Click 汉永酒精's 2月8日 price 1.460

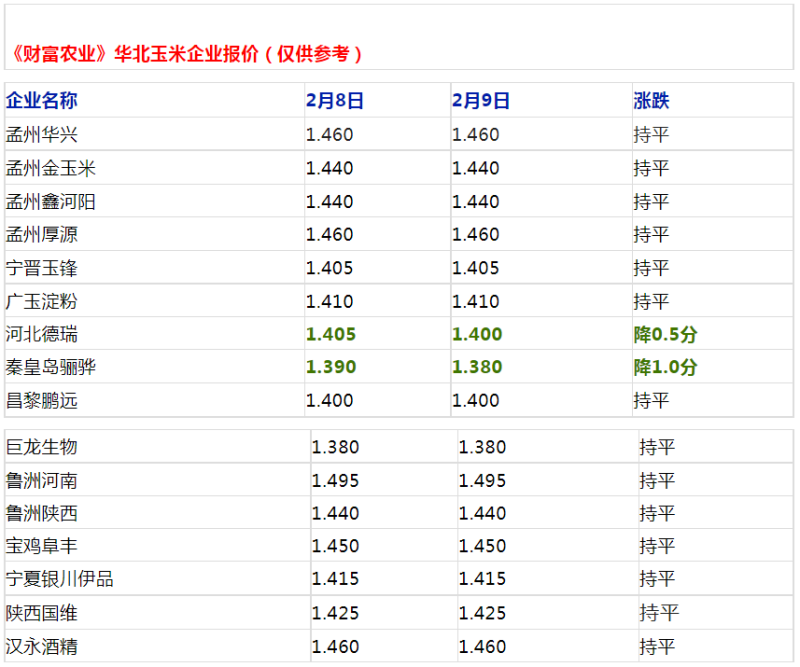[x=336, y=647]
